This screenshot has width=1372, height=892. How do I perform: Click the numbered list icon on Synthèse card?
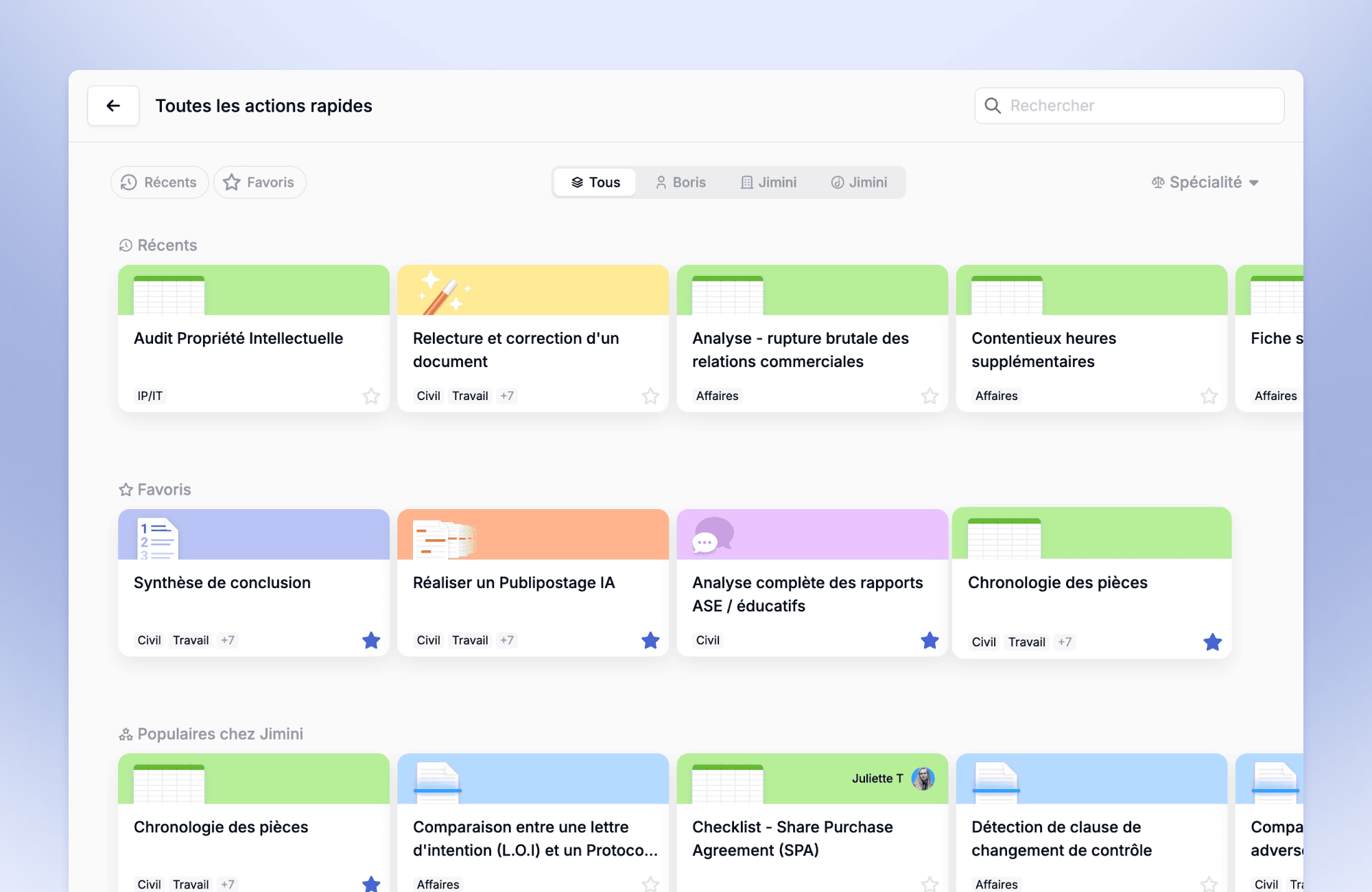point(157,539)
